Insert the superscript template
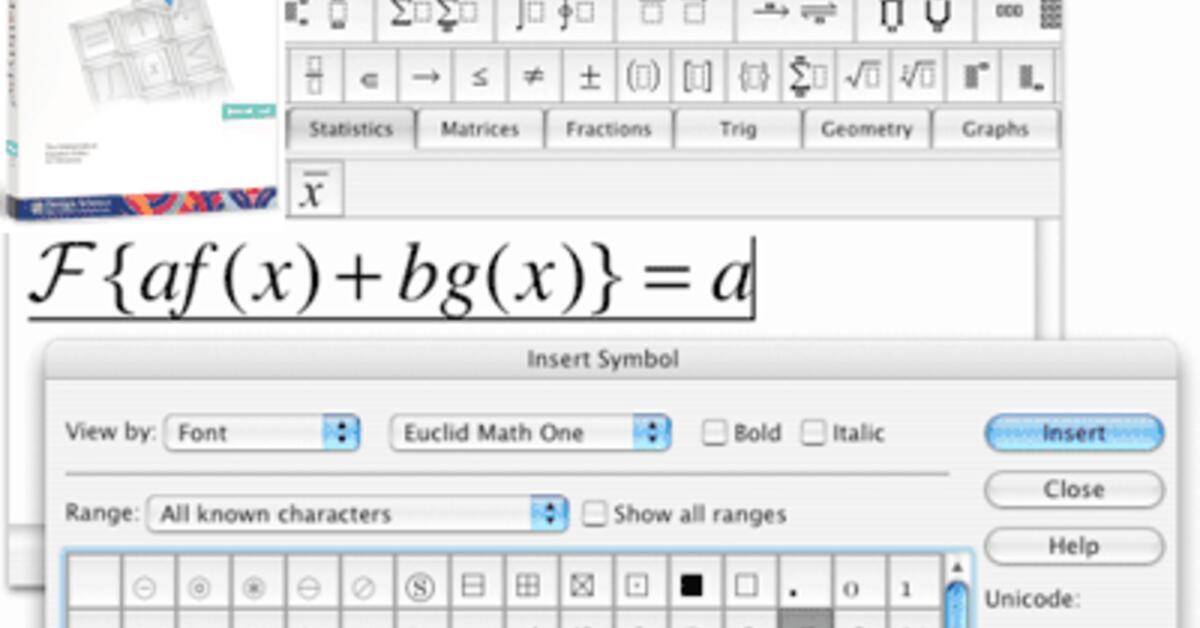This screenshot has height=628, width=1200. (x=975, y=76)
